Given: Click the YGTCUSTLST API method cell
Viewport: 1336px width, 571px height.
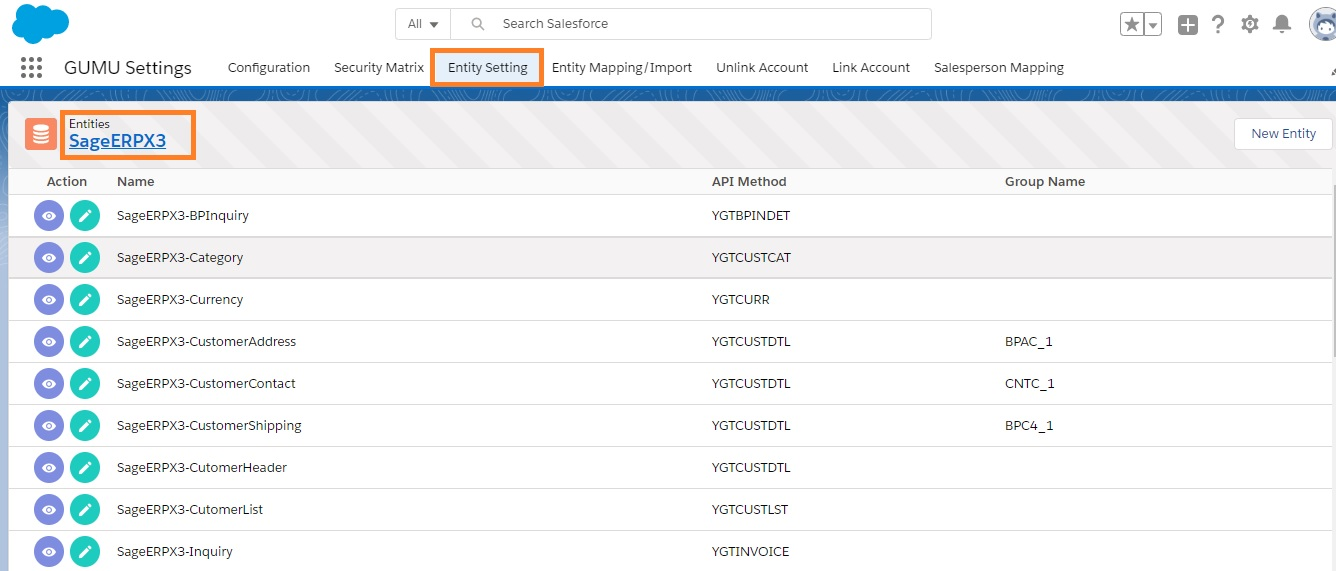Looking at the screenshot, I should [750, 509].
